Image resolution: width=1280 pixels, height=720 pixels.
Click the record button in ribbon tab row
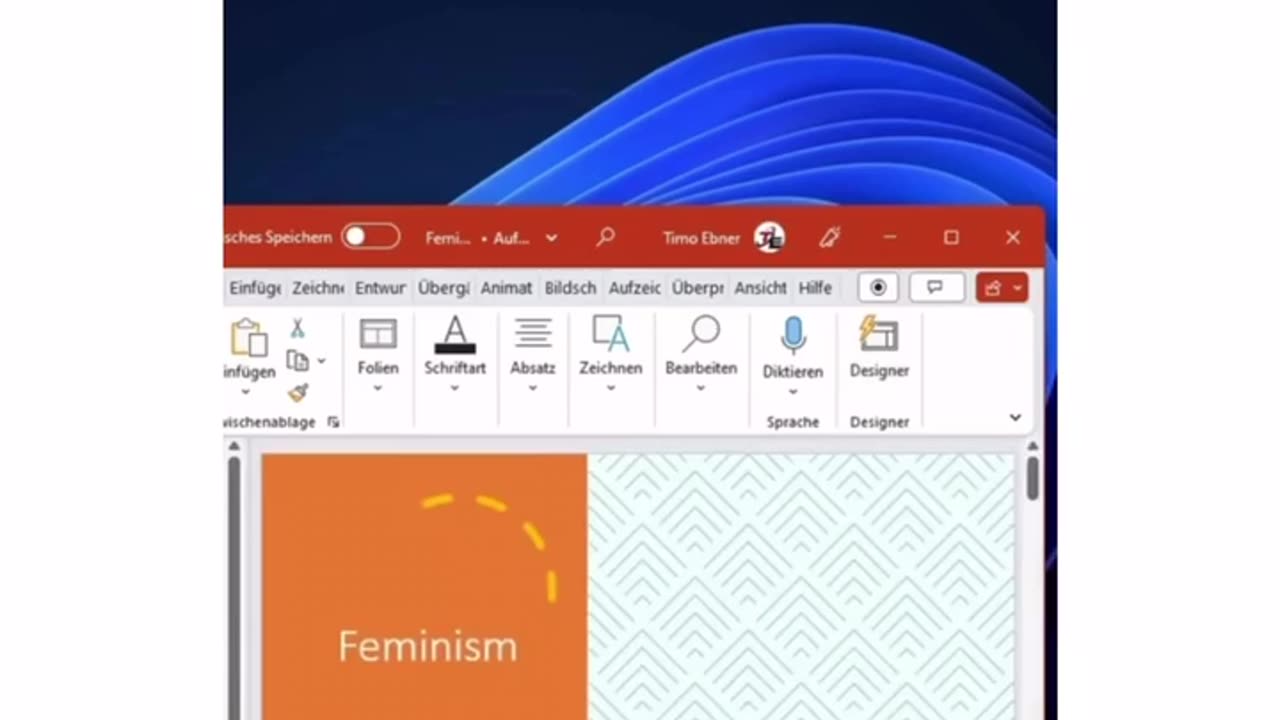pos(878,288)
